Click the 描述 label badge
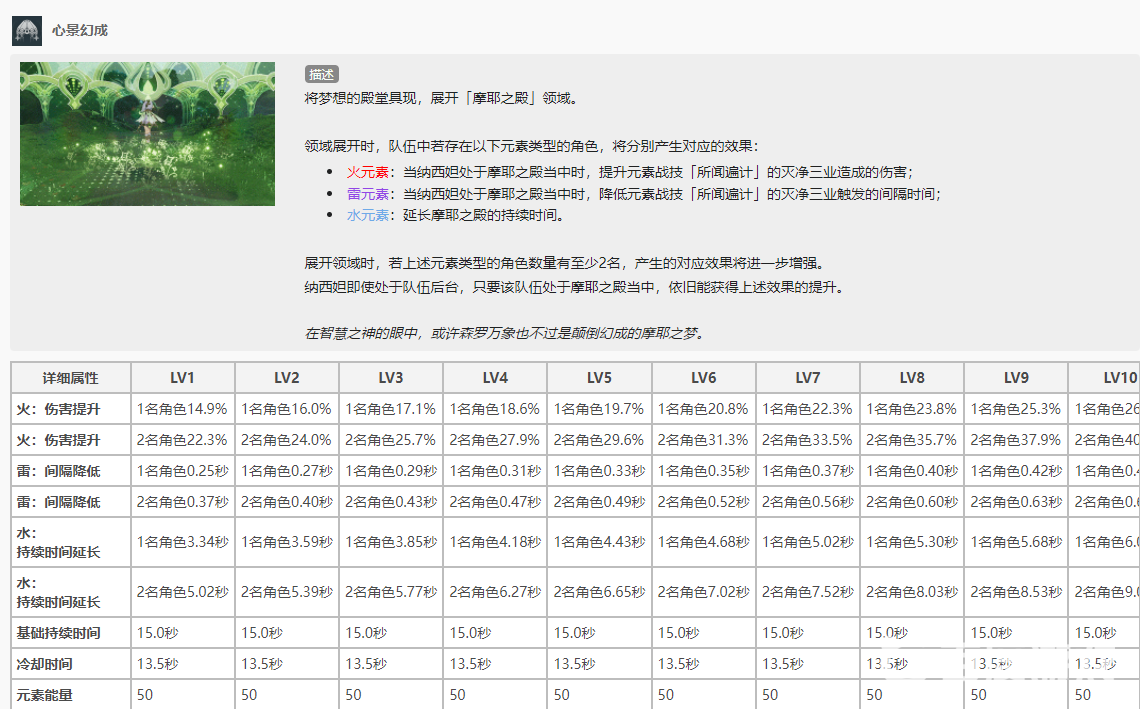 (321, 74)
